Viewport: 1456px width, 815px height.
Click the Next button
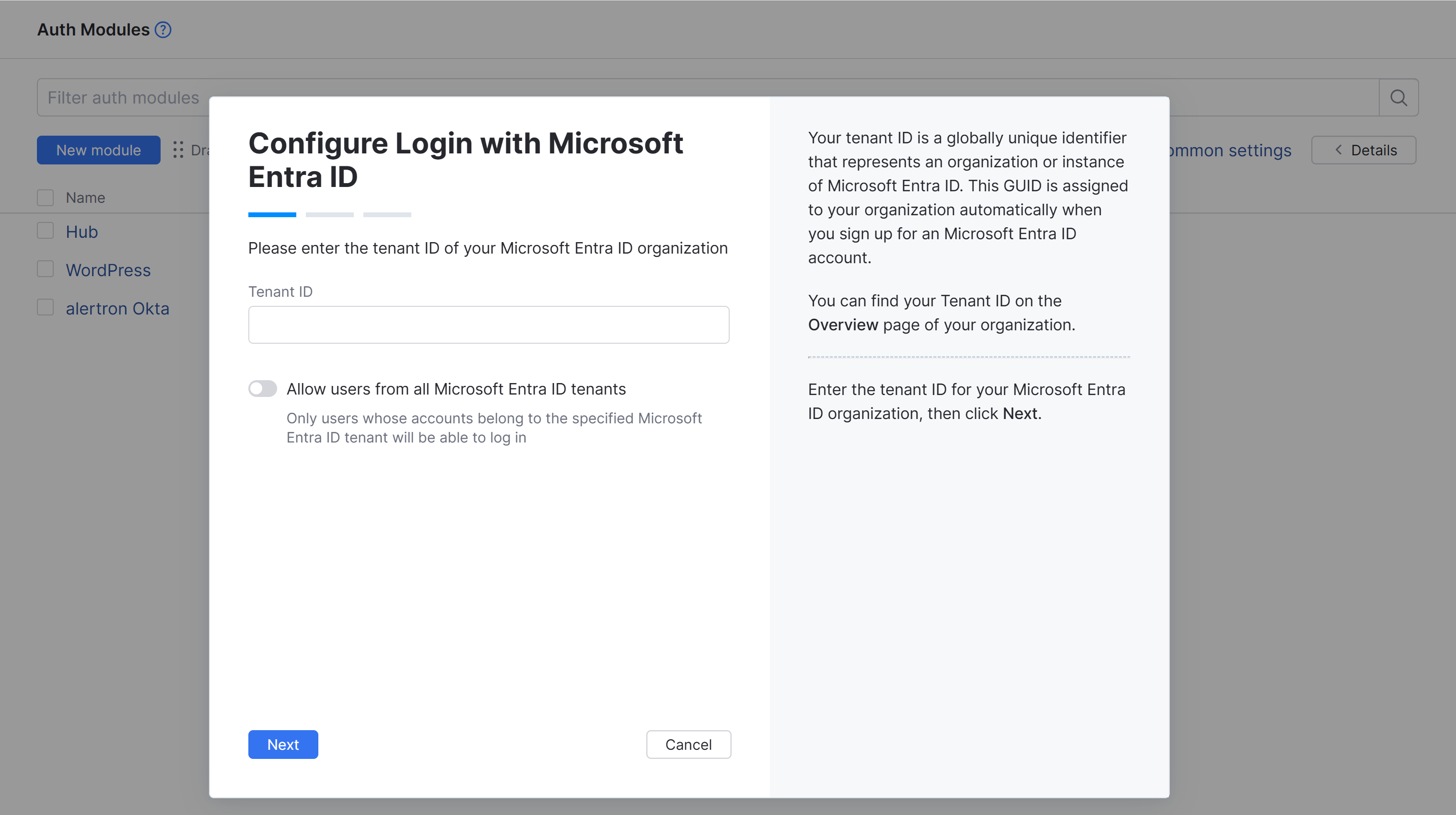(x=282, y=745)
